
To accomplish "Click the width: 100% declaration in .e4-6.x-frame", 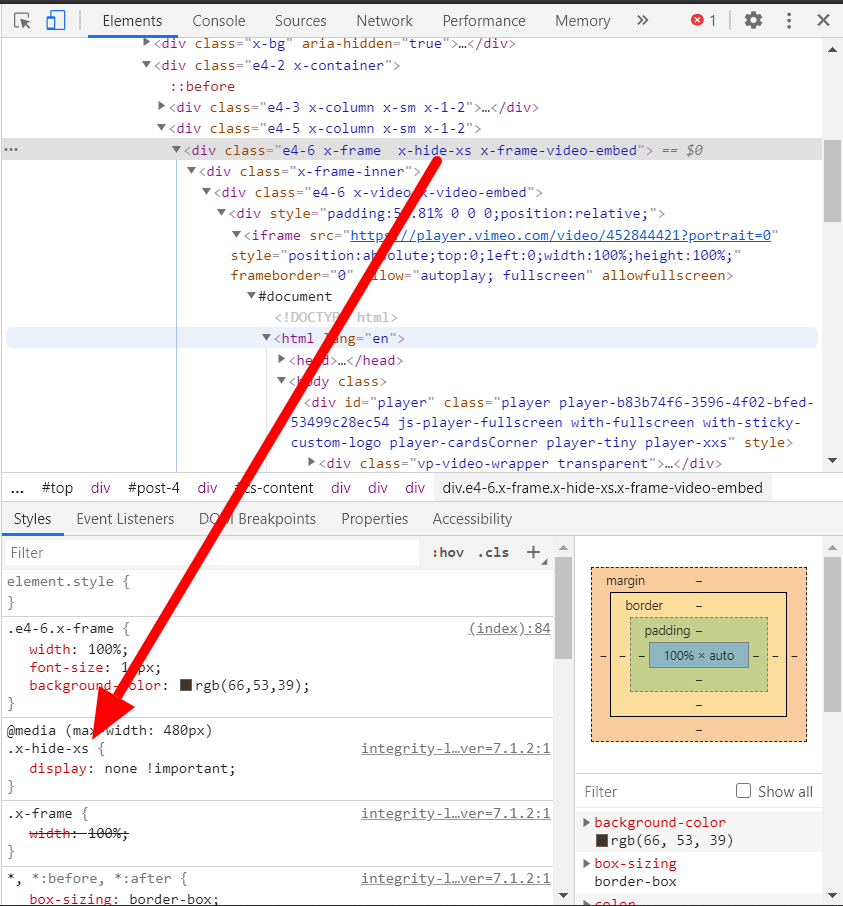I will pyautogui.click(x=79, y=649).
